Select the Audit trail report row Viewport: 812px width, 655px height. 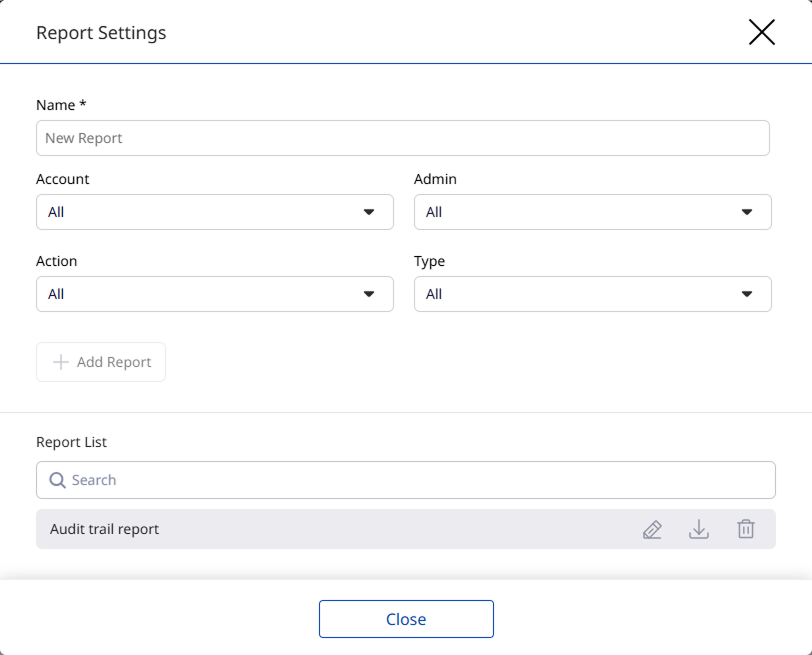pyautogui.click(x=300, y=529)
